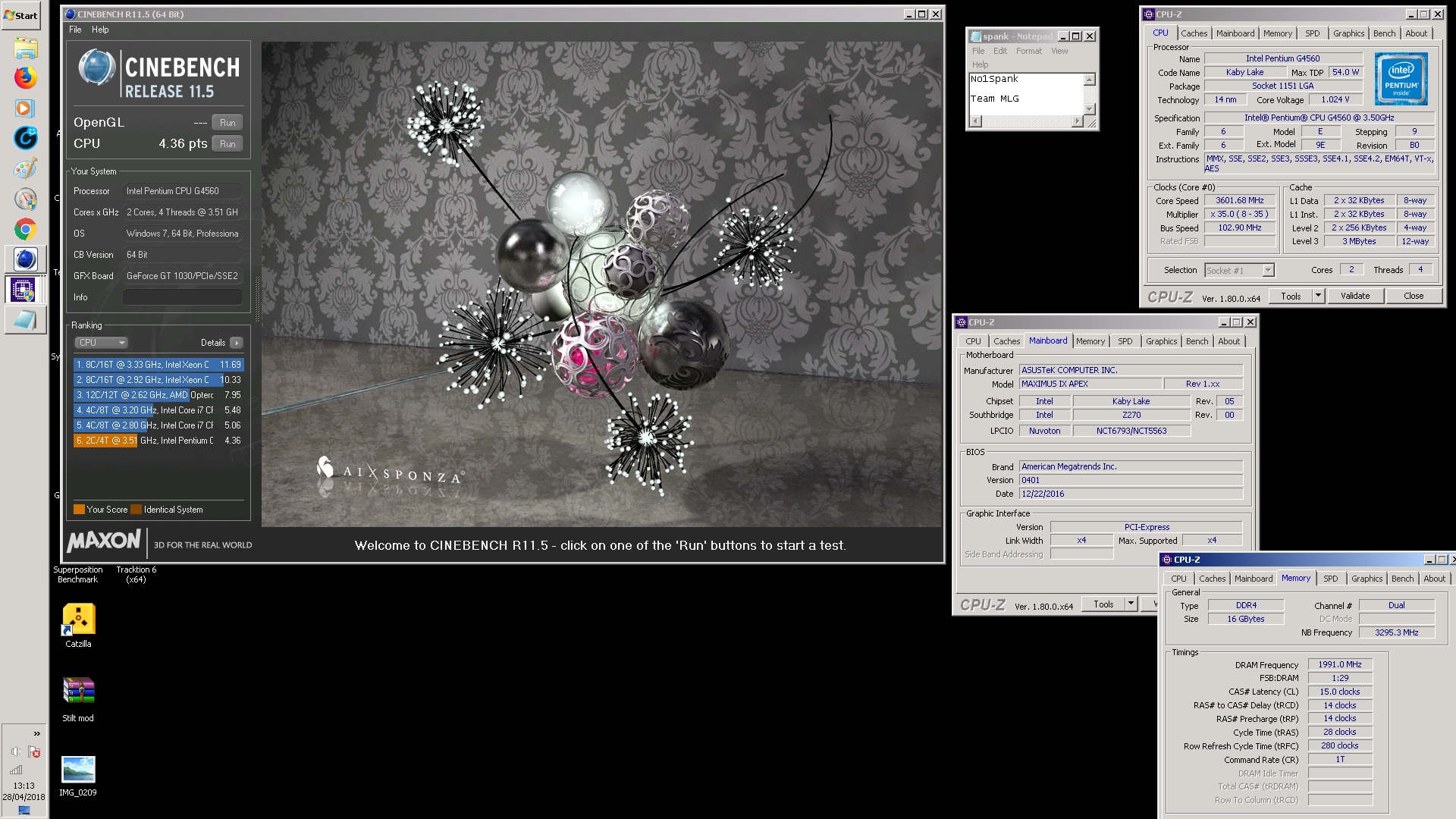Click the Validate button
1456x819 pixels.
pos(1355,297)
